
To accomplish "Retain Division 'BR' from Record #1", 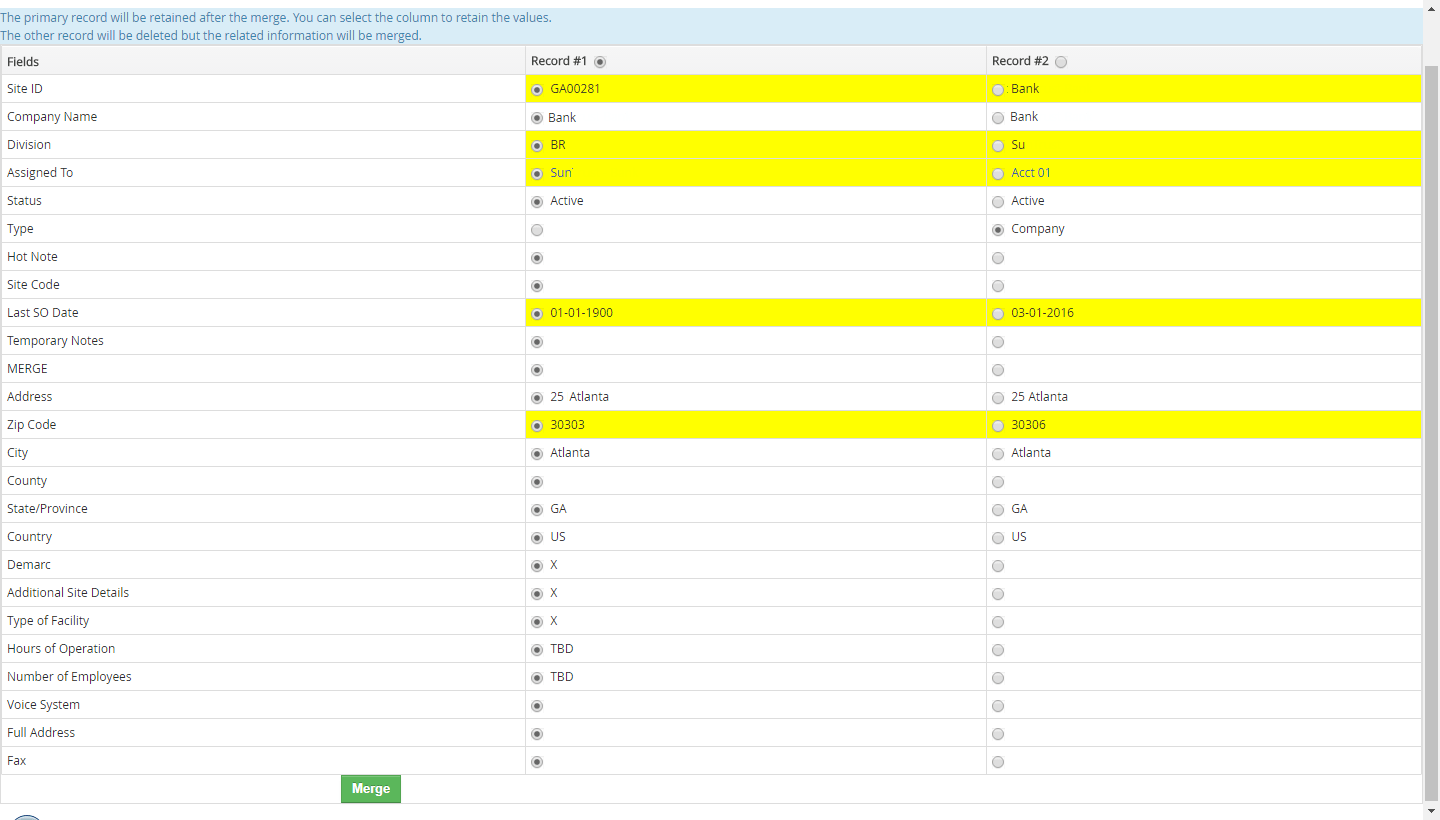I will tap(537, 145).
